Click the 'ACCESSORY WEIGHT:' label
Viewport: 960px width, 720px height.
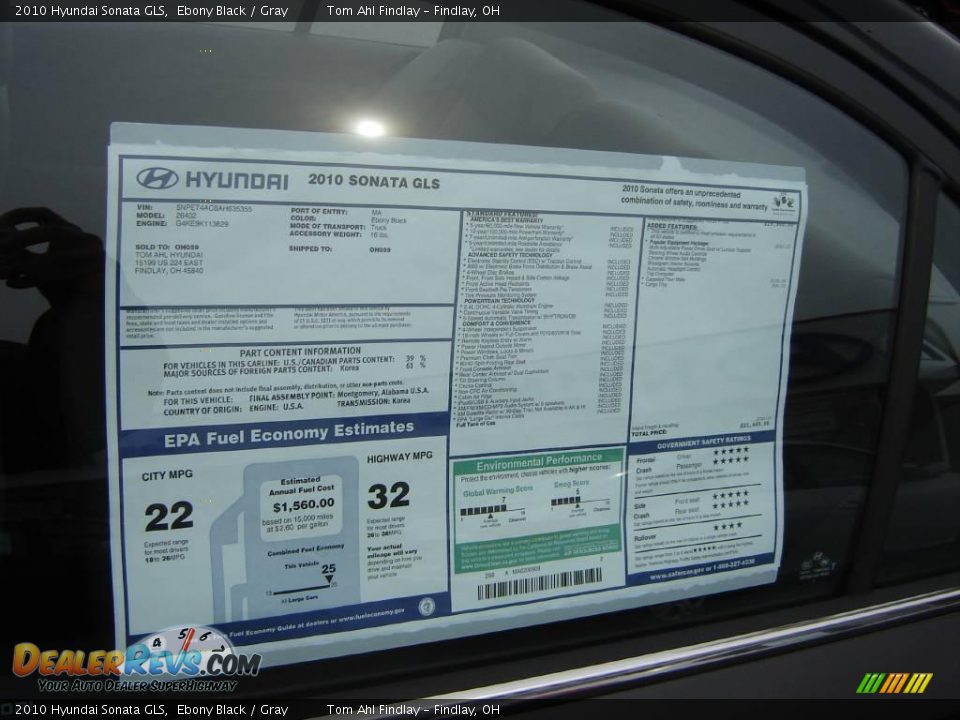pos(325,234)
